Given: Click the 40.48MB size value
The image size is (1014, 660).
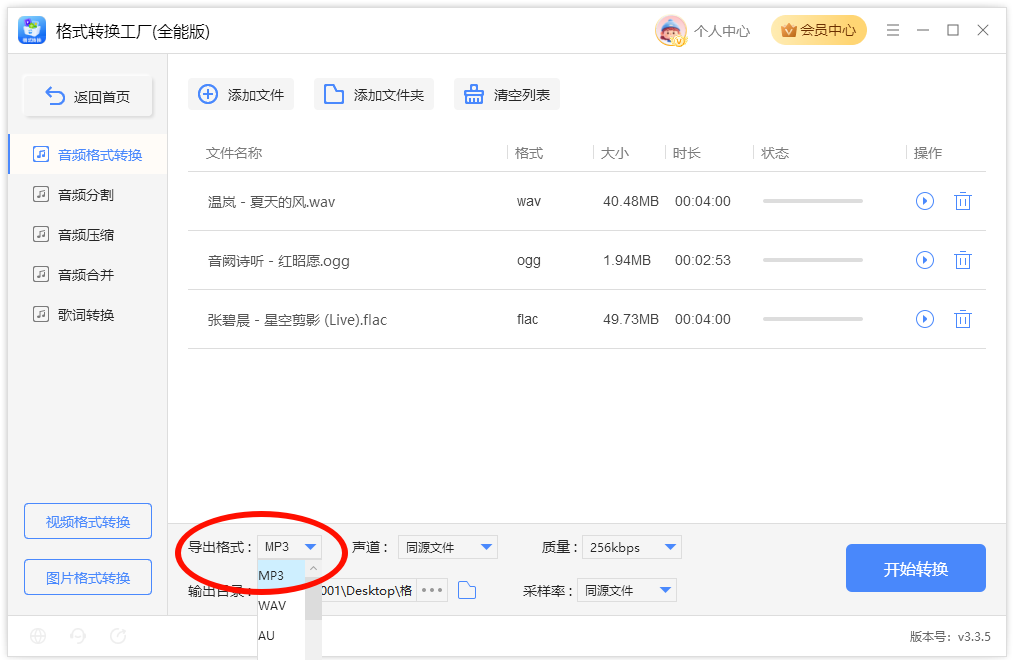Looking at the screenshot, I should [631, 201].
